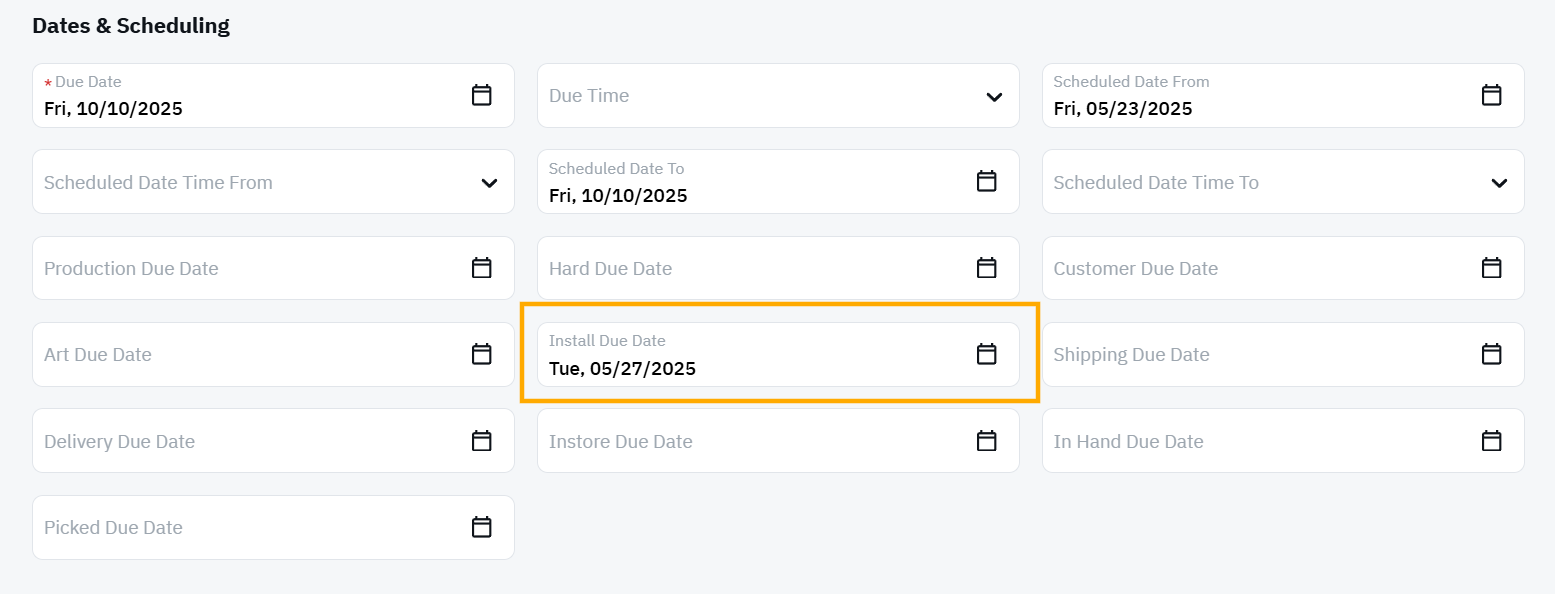This screenshot has height=594, width=1555.
Task: Open Production Due Date calendar icon
Action: pos(482,268)
